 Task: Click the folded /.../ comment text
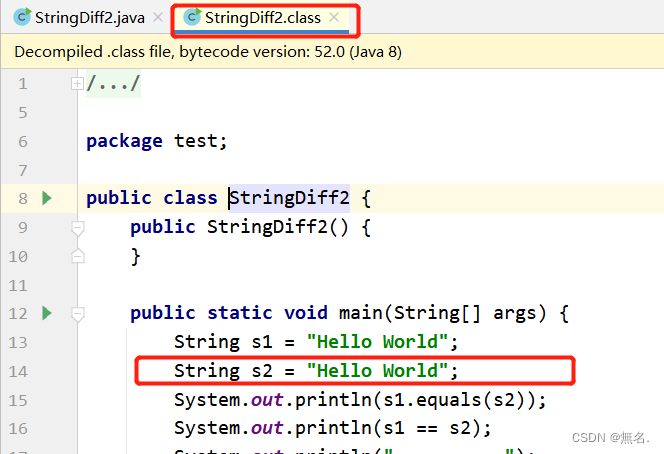coord(113,83)
